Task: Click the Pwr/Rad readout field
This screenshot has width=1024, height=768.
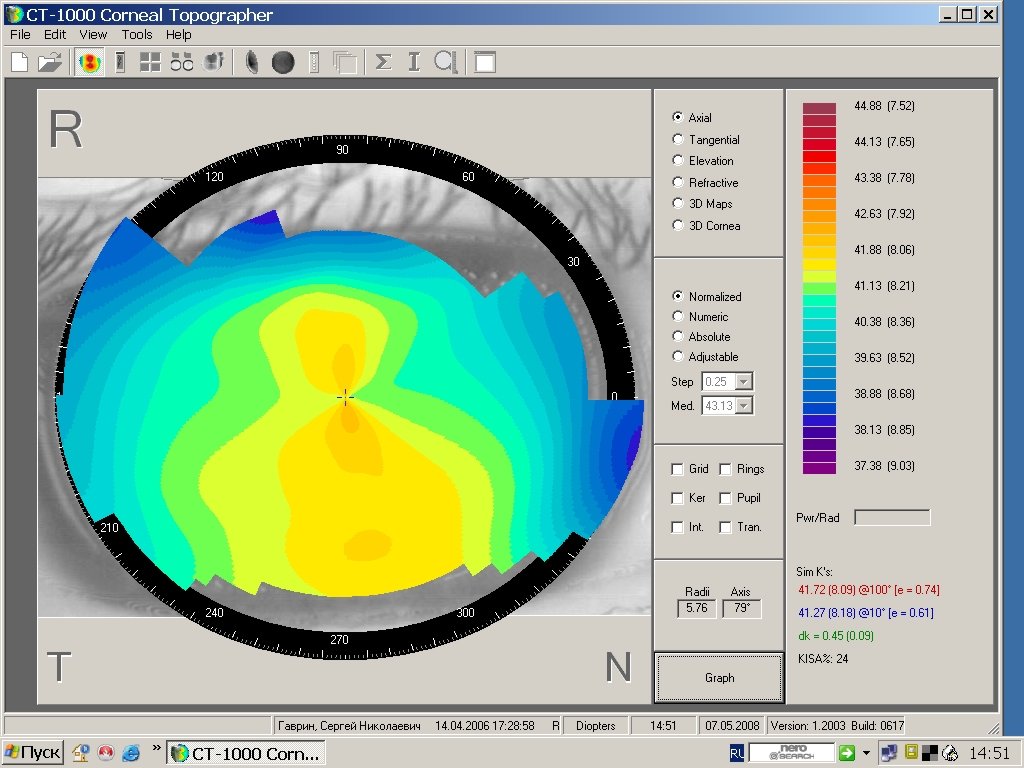Action: point(892,517)
